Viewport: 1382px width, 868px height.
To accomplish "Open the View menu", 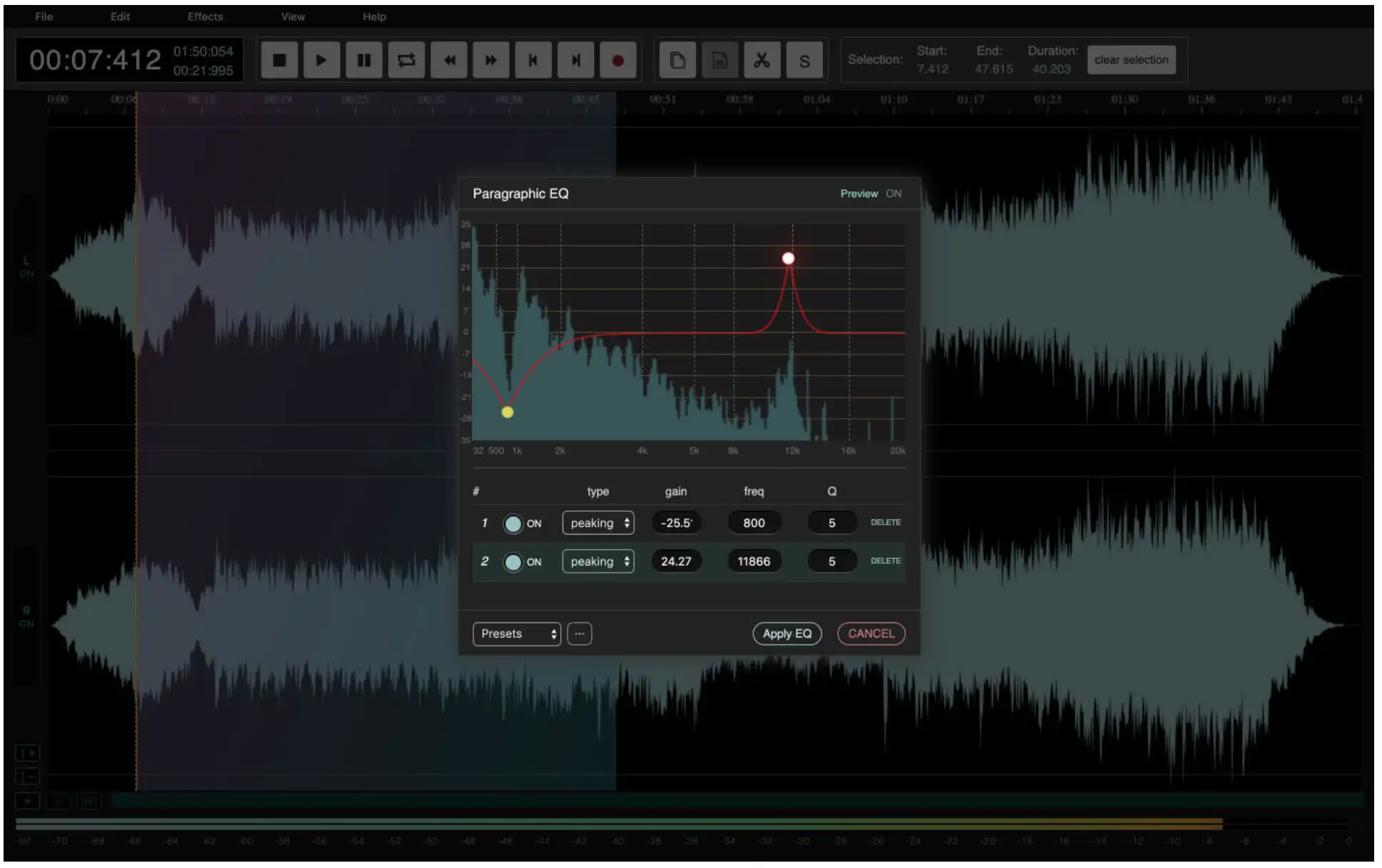I will tap(293, 16).
